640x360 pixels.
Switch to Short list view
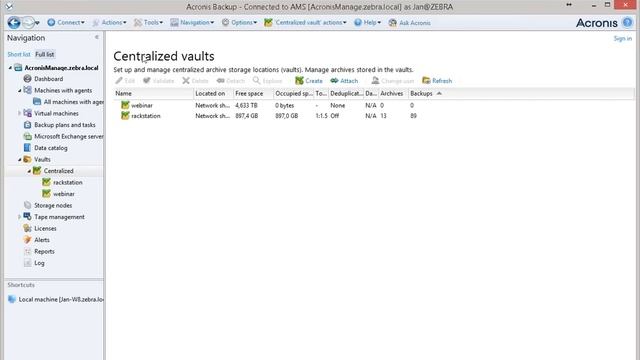[x=19, y=54]
